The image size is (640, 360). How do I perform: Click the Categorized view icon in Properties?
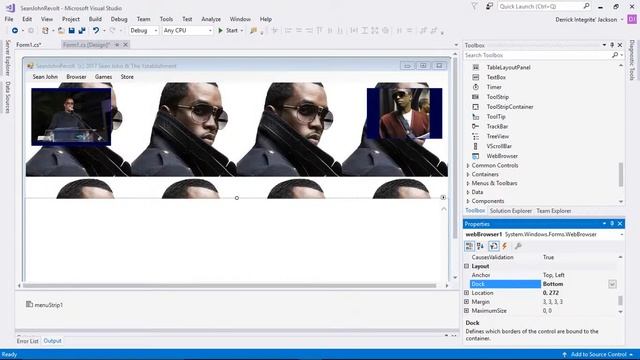click(469, 246)
